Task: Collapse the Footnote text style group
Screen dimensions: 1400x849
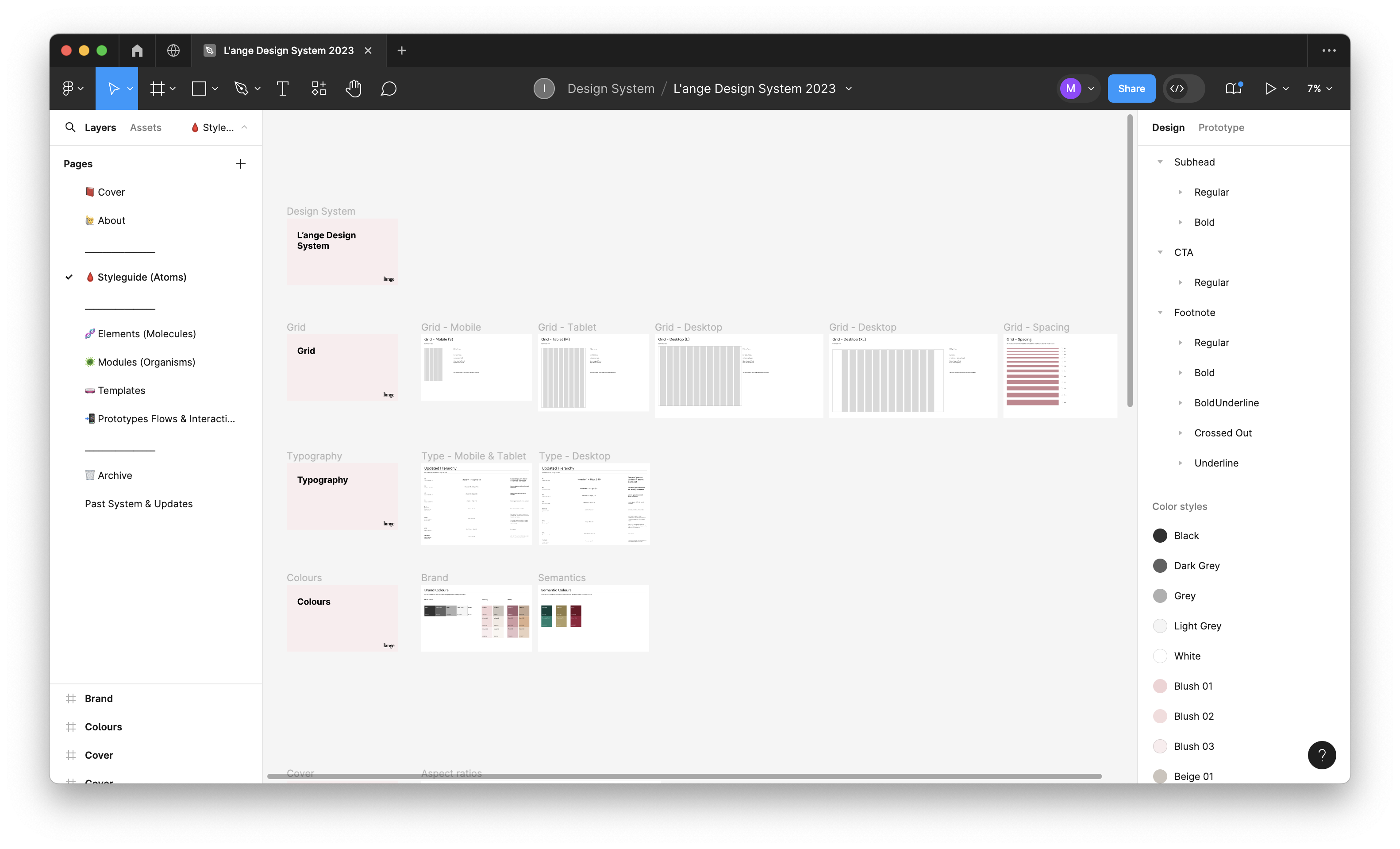Action: [x=1160, y=313]
